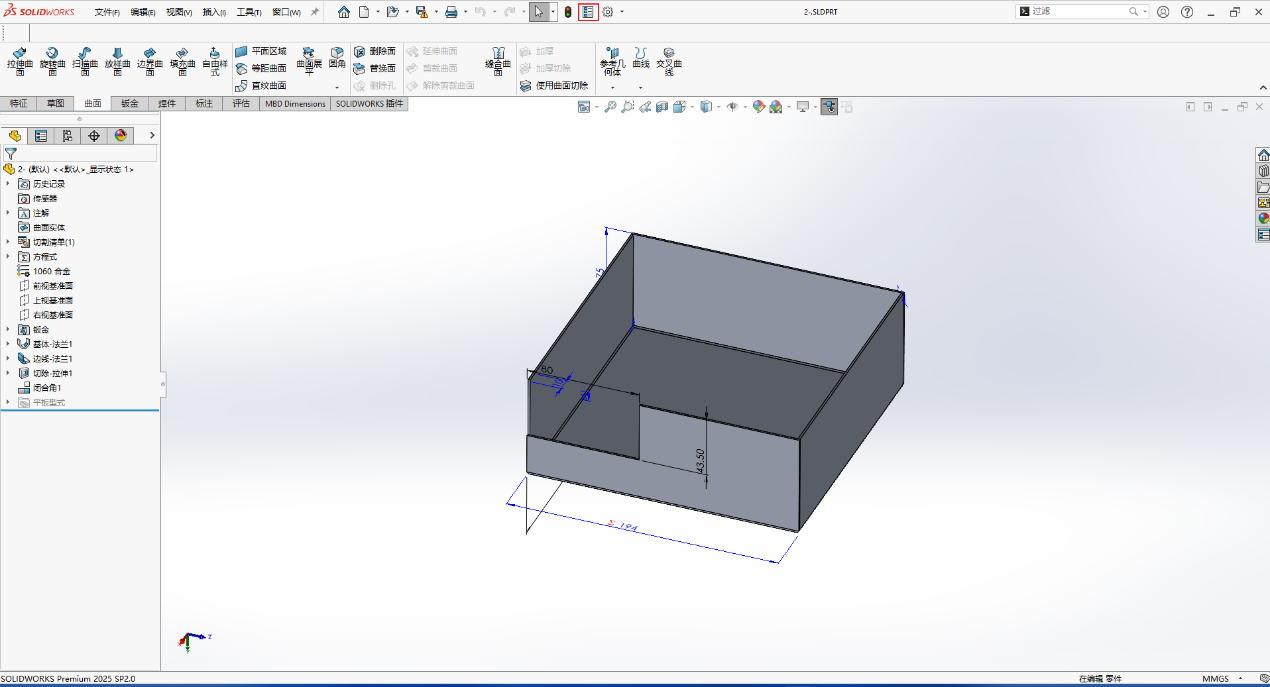1270x687 pixels.
Task: Open the PropertyManager tab in left panel
Action: click(41, 136)
